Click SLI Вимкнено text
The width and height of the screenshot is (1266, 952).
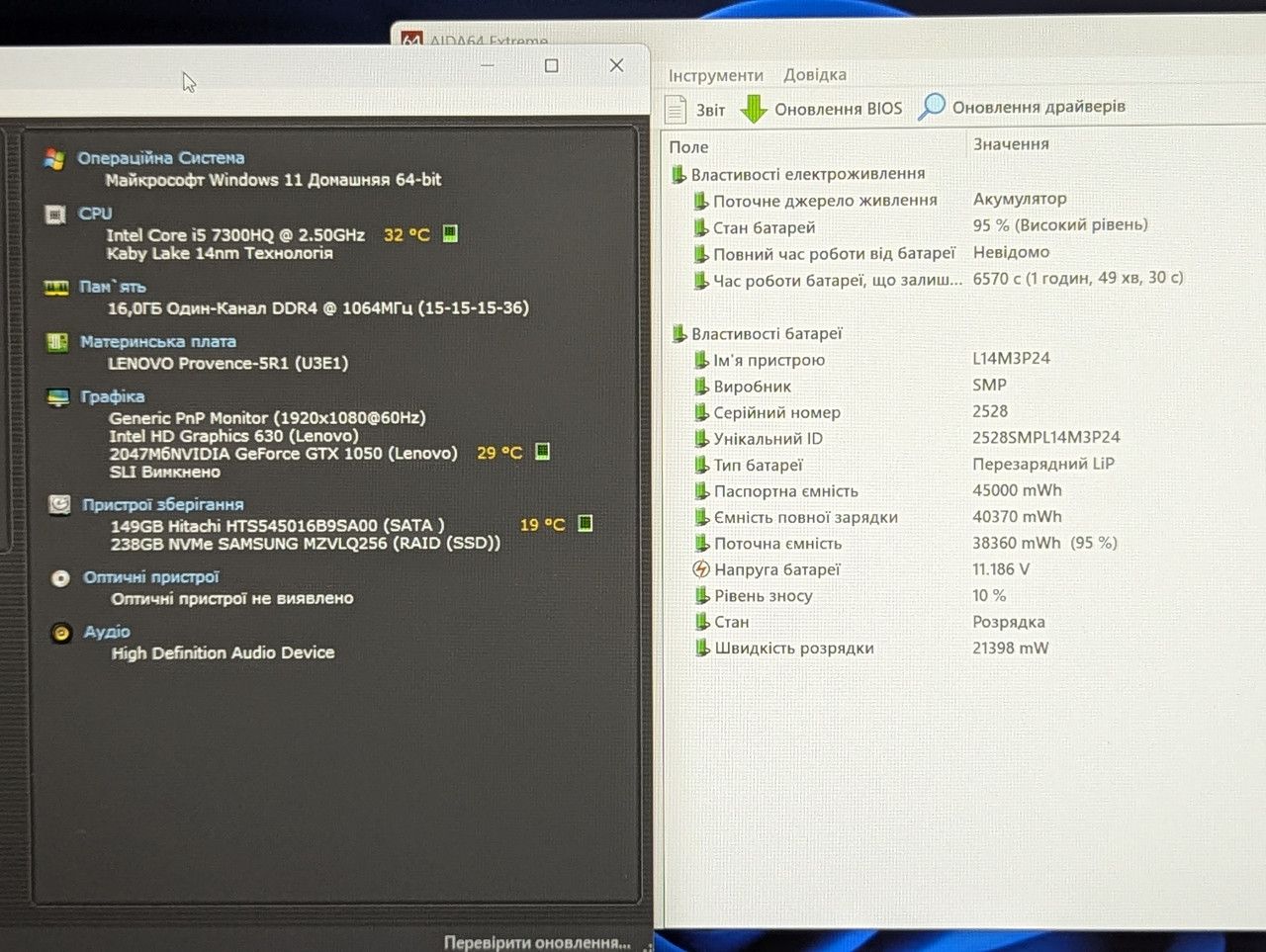164,472
